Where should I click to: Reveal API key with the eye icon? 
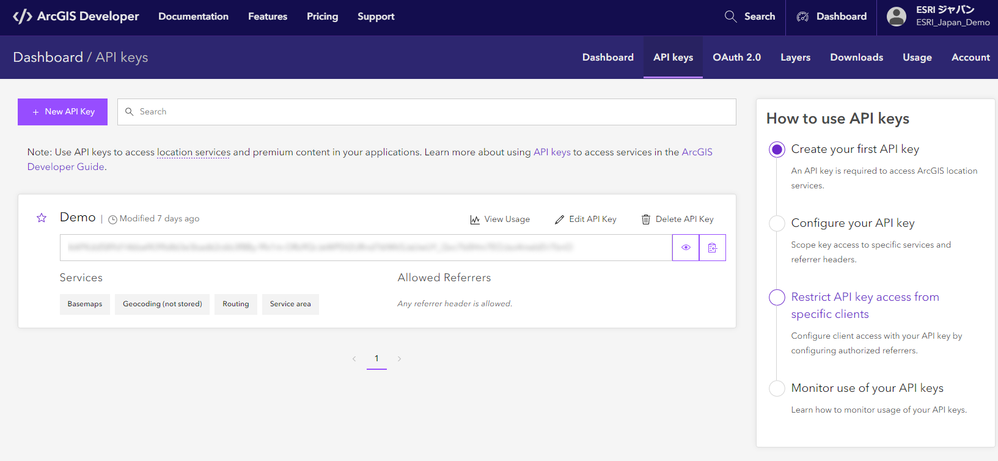[685, 248]
